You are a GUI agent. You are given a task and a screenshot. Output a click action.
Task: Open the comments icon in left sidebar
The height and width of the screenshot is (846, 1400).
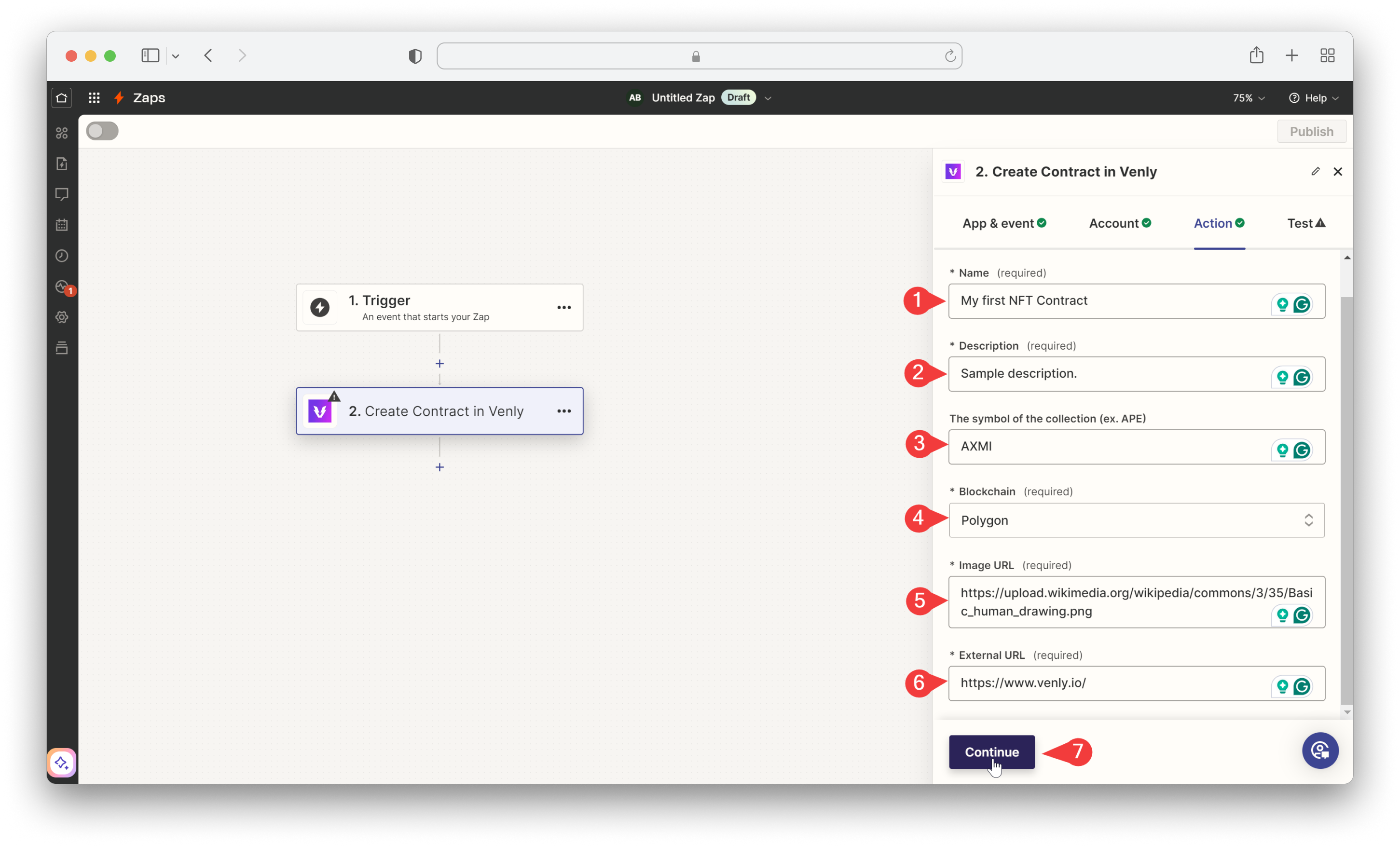[62, 194]
